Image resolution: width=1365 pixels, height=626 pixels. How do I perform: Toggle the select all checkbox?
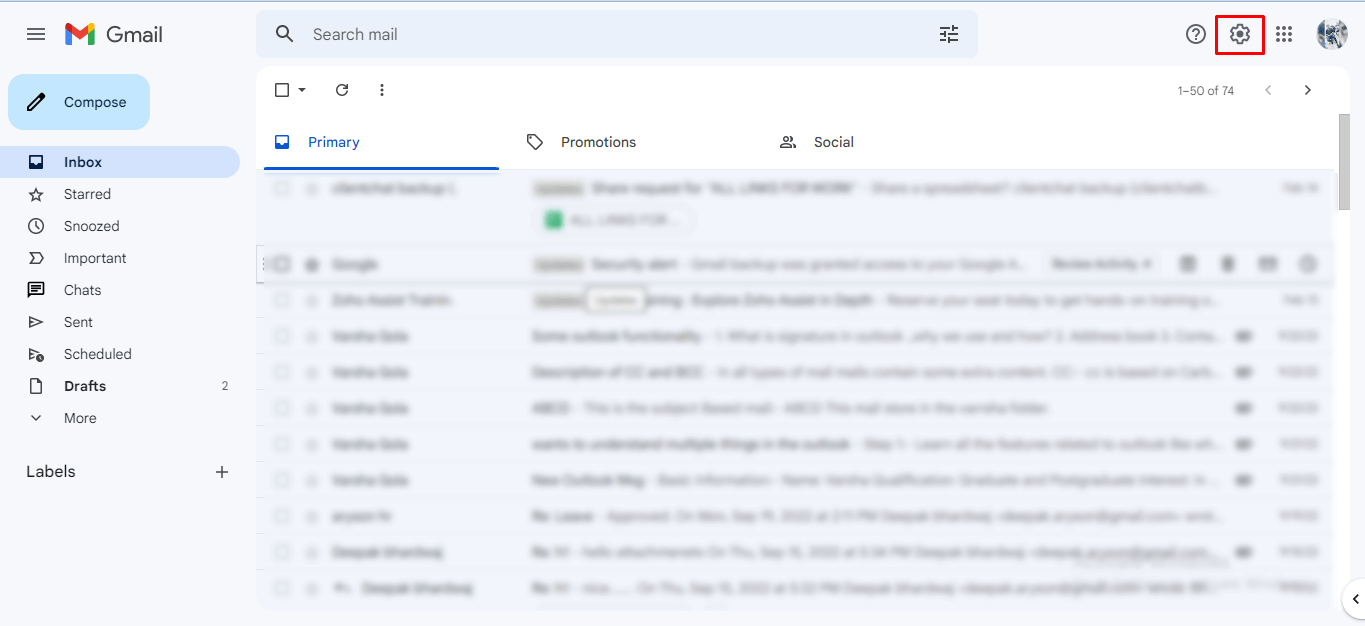tap(282, 90)
